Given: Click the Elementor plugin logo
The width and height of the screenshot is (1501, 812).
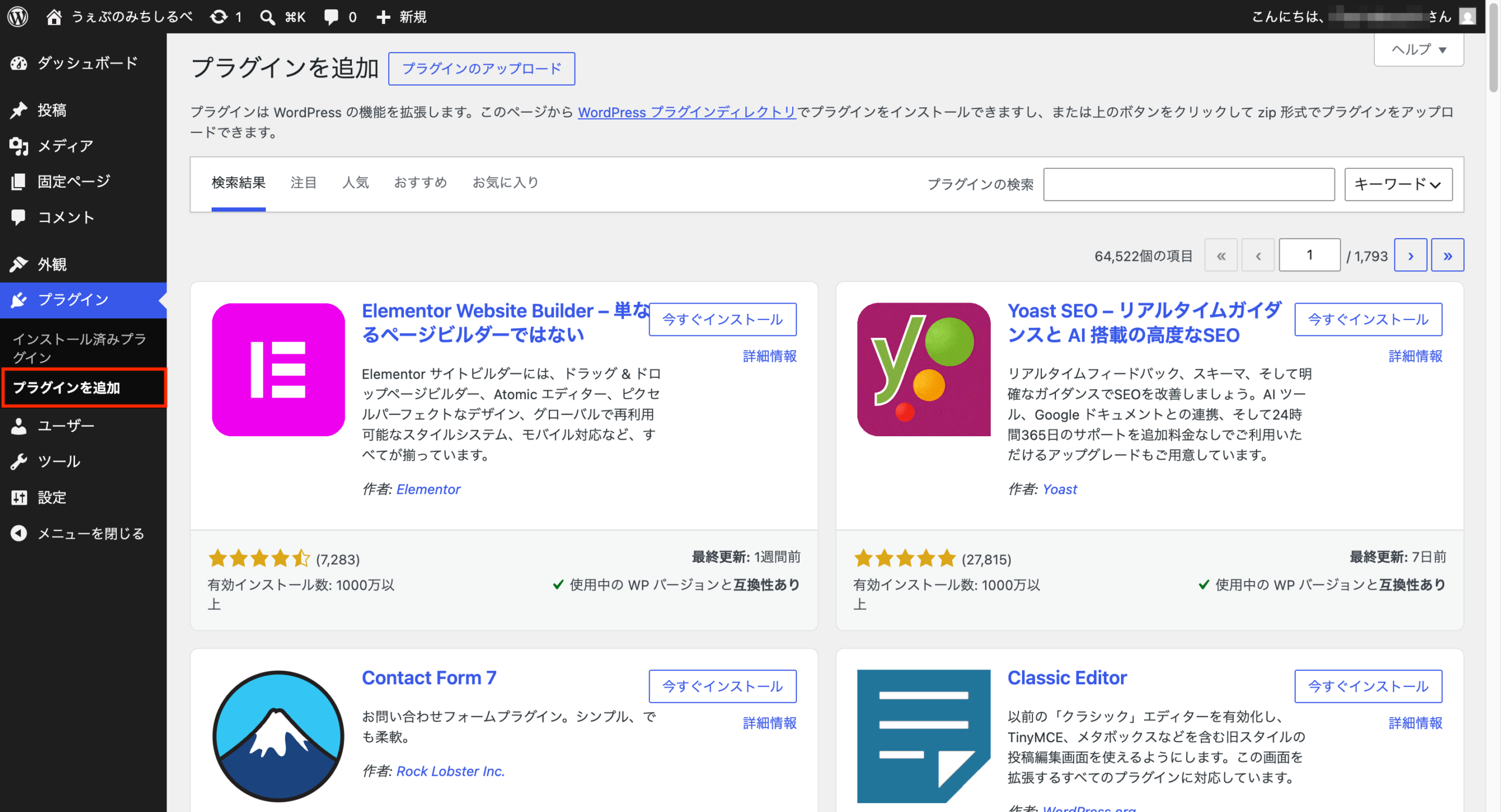Looking at the screenshot, I should pos(279,369).
